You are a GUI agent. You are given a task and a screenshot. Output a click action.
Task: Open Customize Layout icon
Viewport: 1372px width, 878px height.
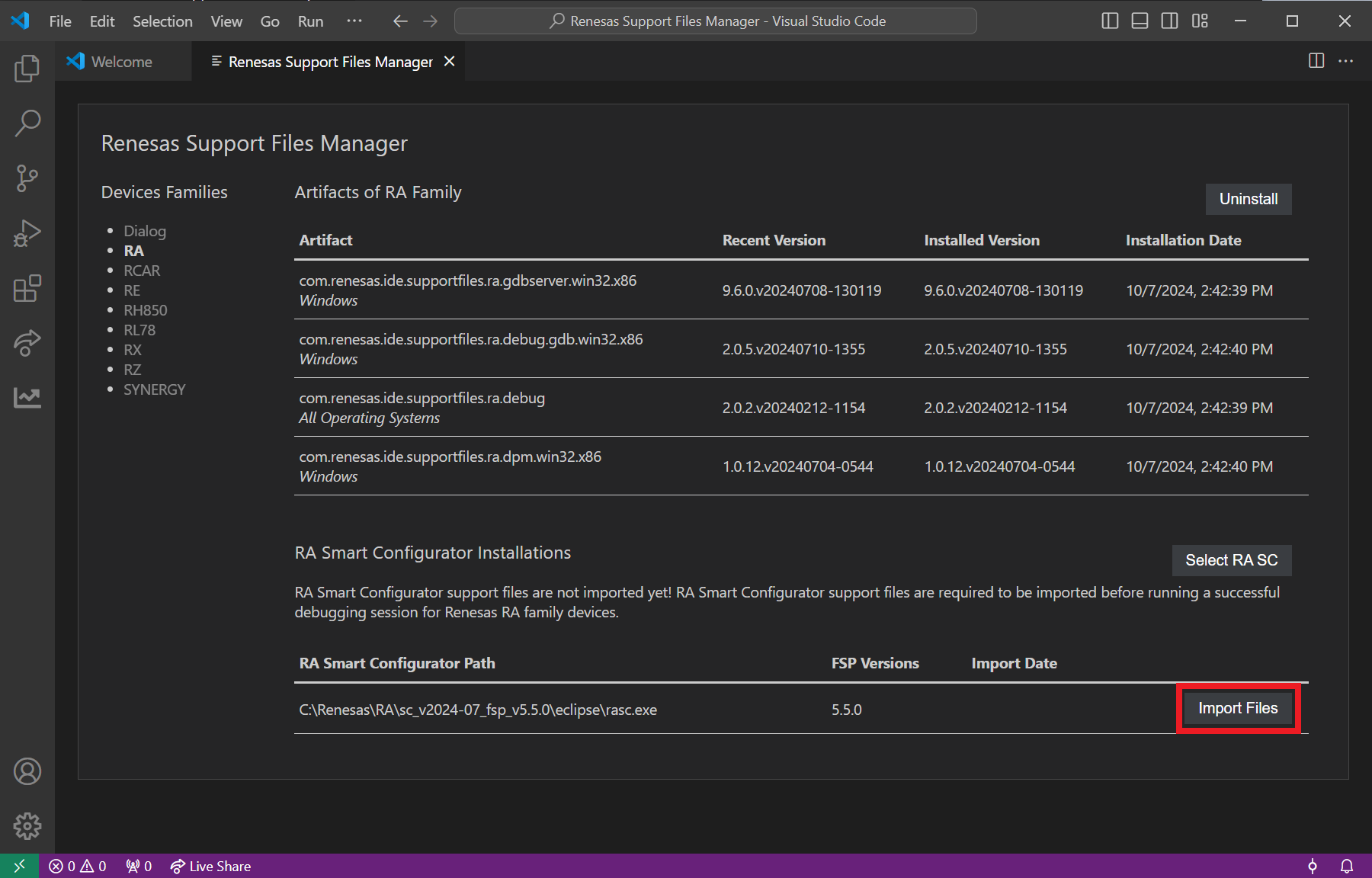pos(1200,21)
